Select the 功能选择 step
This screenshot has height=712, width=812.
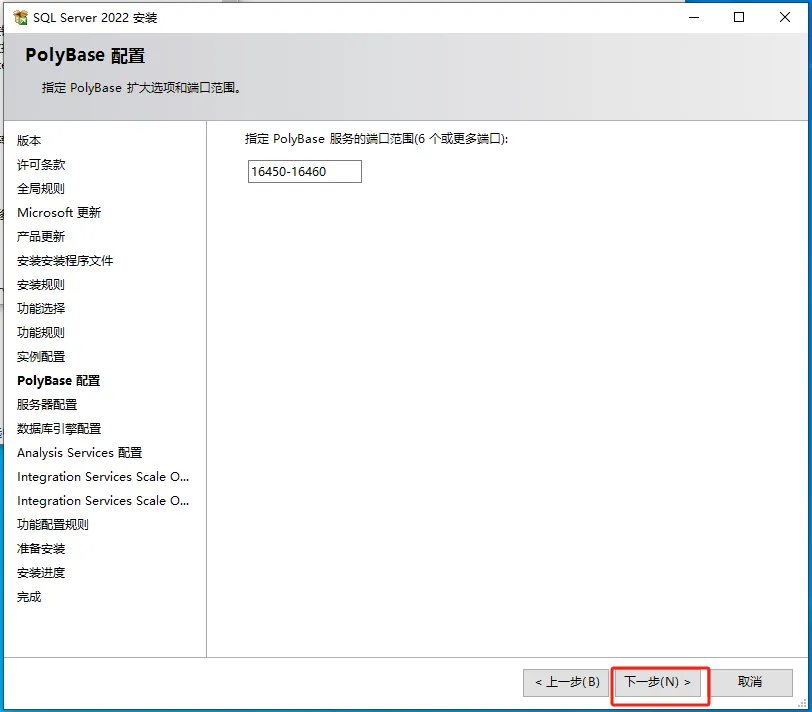point(41,309)
